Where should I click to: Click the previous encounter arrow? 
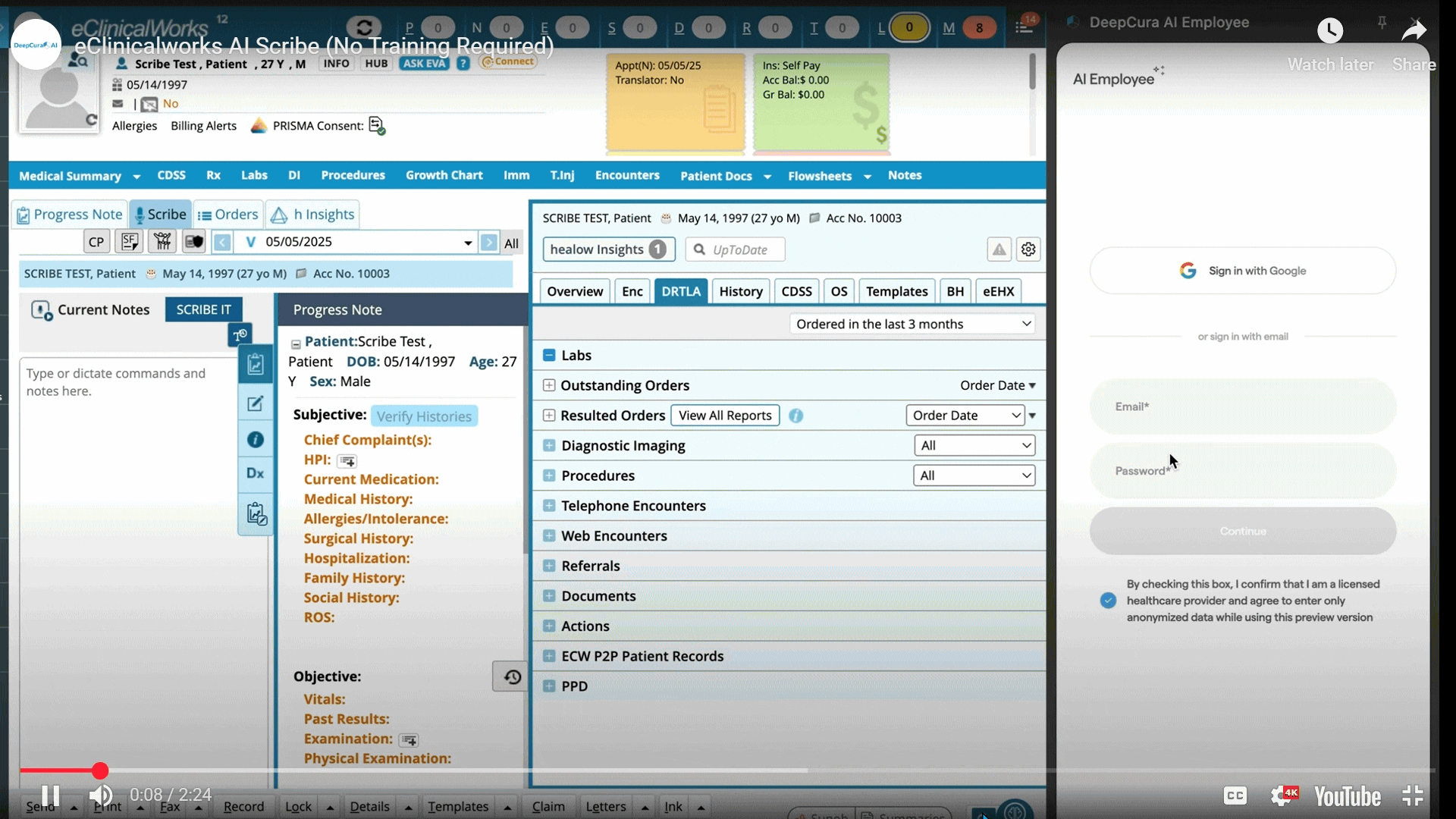pyautogui.click(x=222, y=242)
